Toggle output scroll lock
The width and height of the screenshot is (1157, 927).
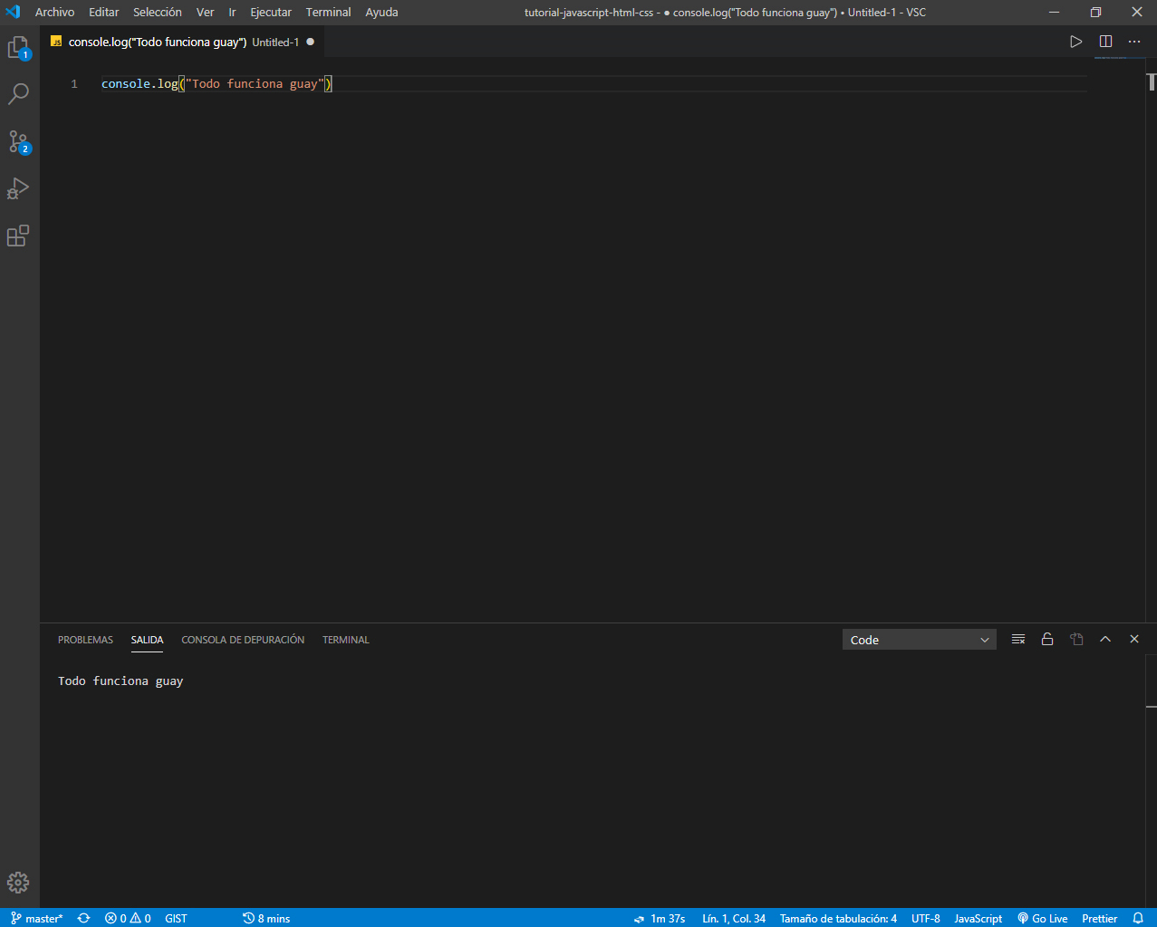1047,639
